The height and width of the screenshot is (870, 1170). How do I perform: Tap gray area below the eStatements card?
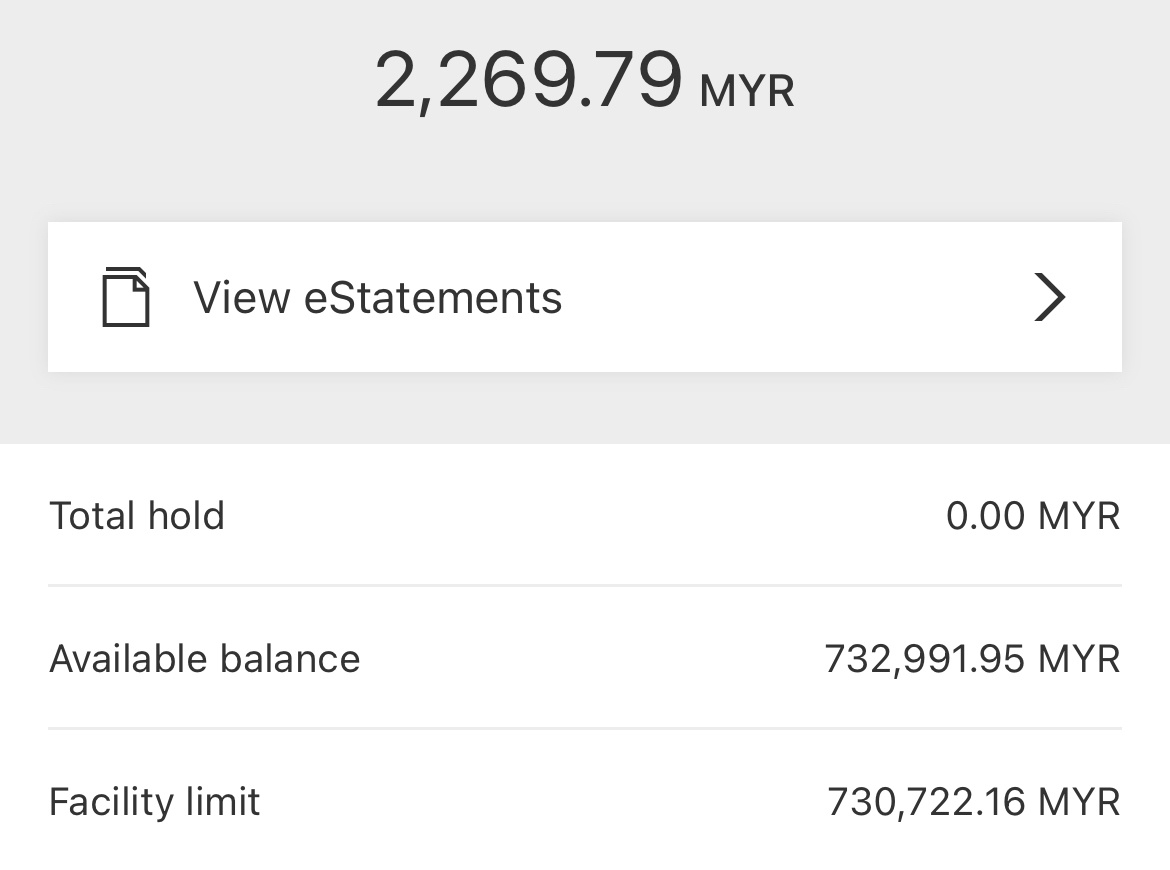(x=585, y=408)
